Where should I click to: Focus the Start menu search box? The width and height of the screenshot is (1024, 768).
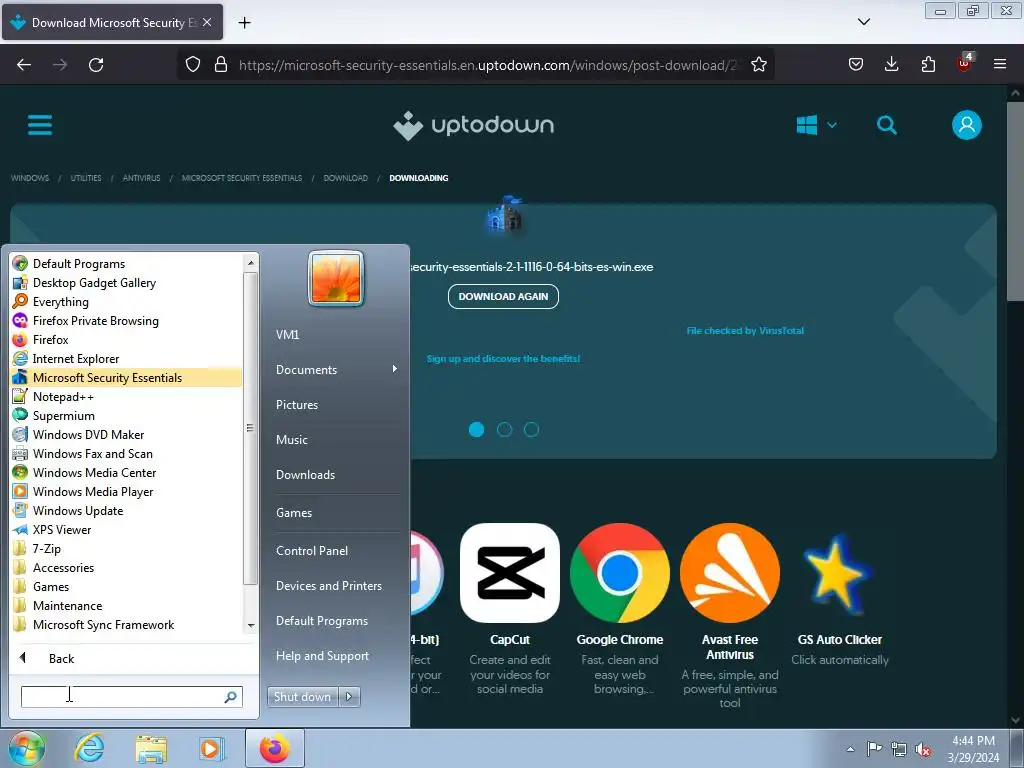[x=131, y=697]
